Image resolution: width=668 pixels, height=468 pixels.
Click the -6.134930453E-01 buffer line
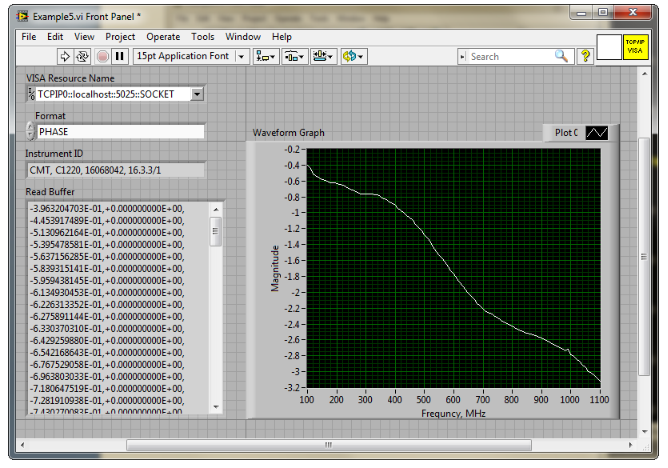(x=107, y=293)
